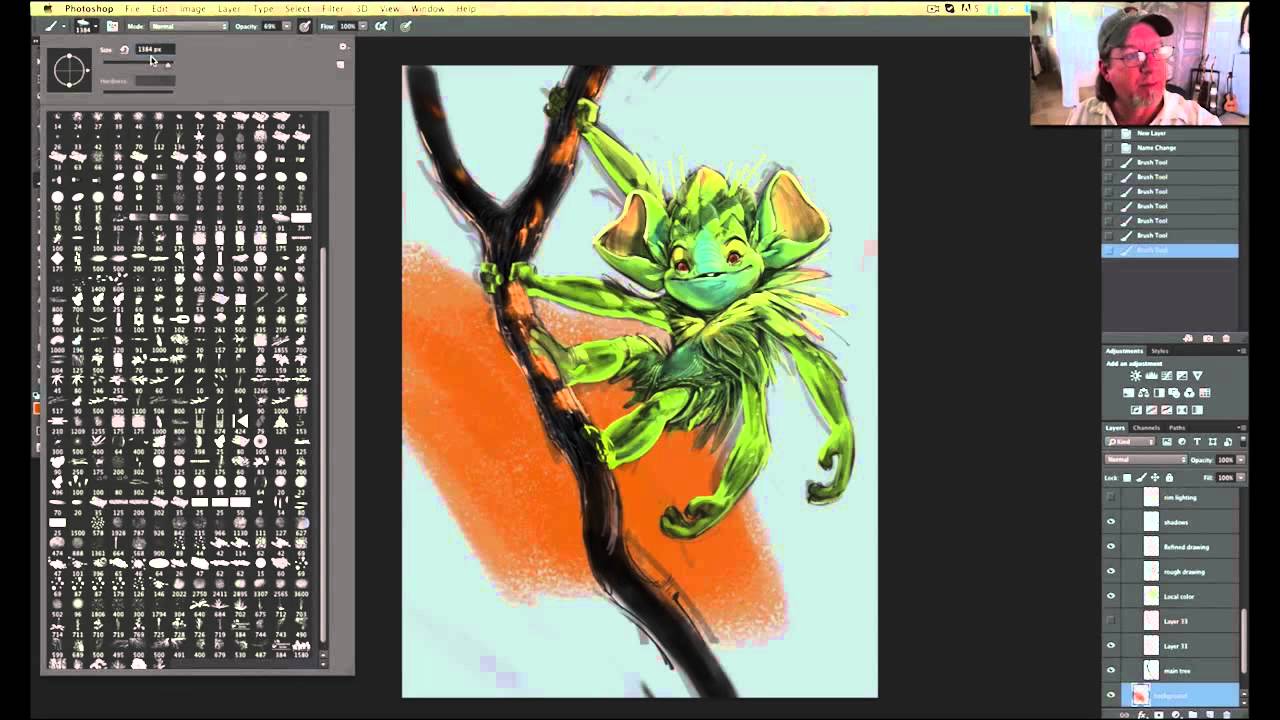
Task: Select highlighted Brush Tool history state
Action: pos(1170,250)
